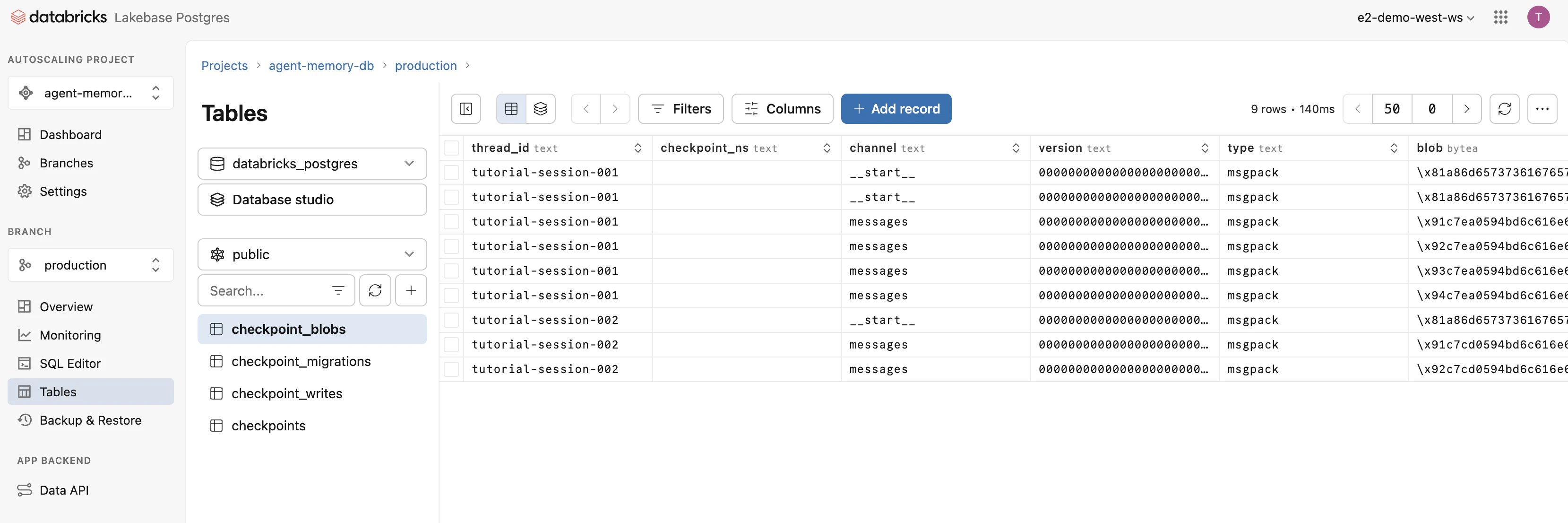Screen dimensions: 1568x523
Task: Click the Add record button
Action: [x=896, y=109]
